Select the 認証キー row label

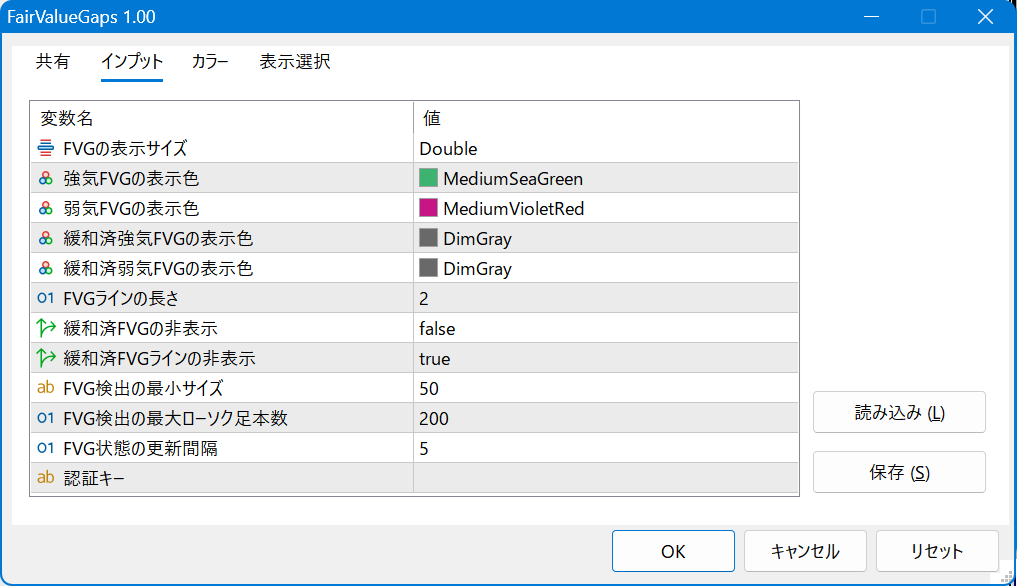(x=94, y=478)
